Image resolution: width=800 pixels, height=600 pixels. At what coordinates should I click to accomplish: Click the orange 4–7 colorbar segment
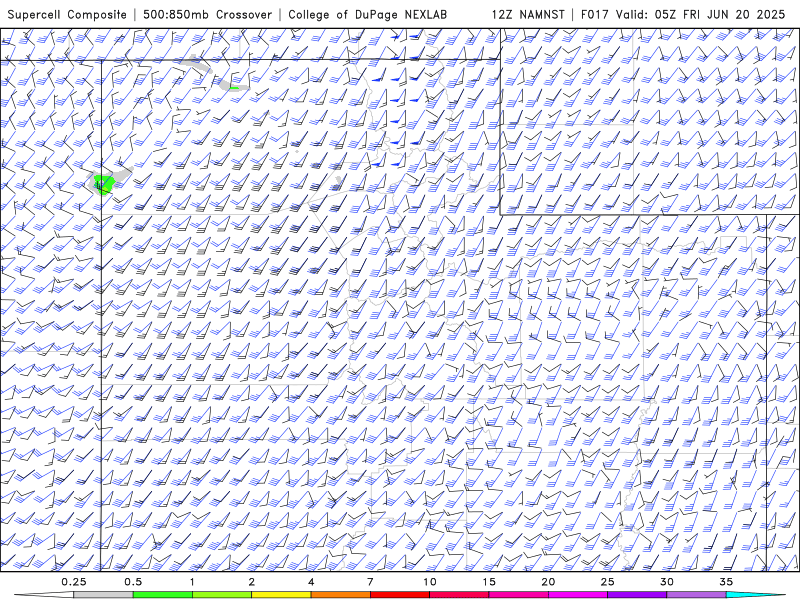[340, 595]
